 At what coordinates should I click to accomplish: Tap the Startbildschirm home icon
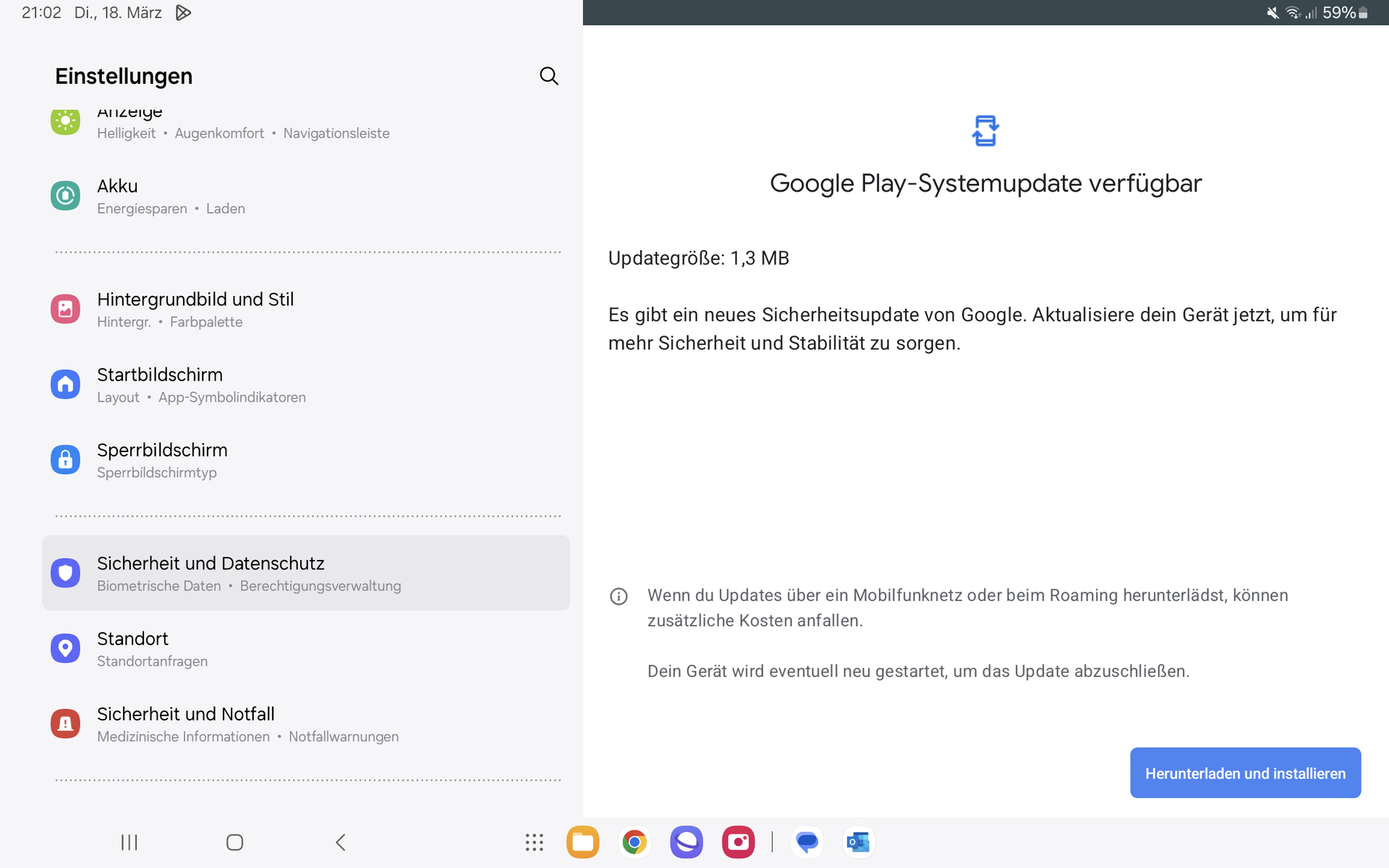(65, 384)
